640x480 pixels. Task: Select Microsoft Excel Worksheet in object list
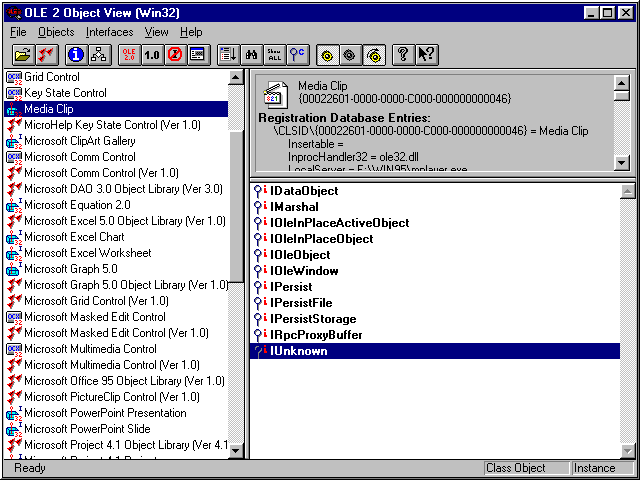point(88,253)
